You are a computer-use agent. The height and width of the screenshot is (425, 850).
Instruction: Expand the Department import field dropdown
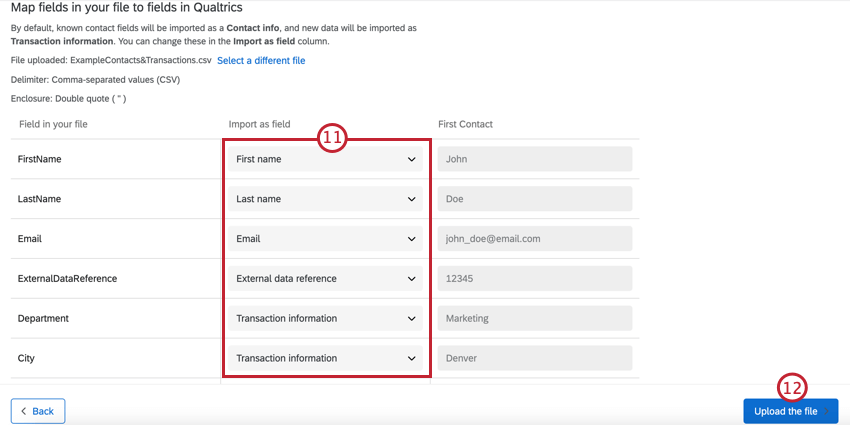(x=324, y=319)
